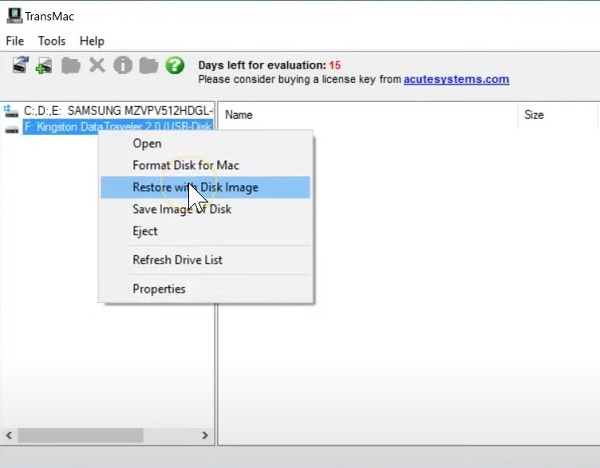The image size is (600, 468).
Task: Select the F: Kingston DataTraveler row
Action: pos(118,127)
